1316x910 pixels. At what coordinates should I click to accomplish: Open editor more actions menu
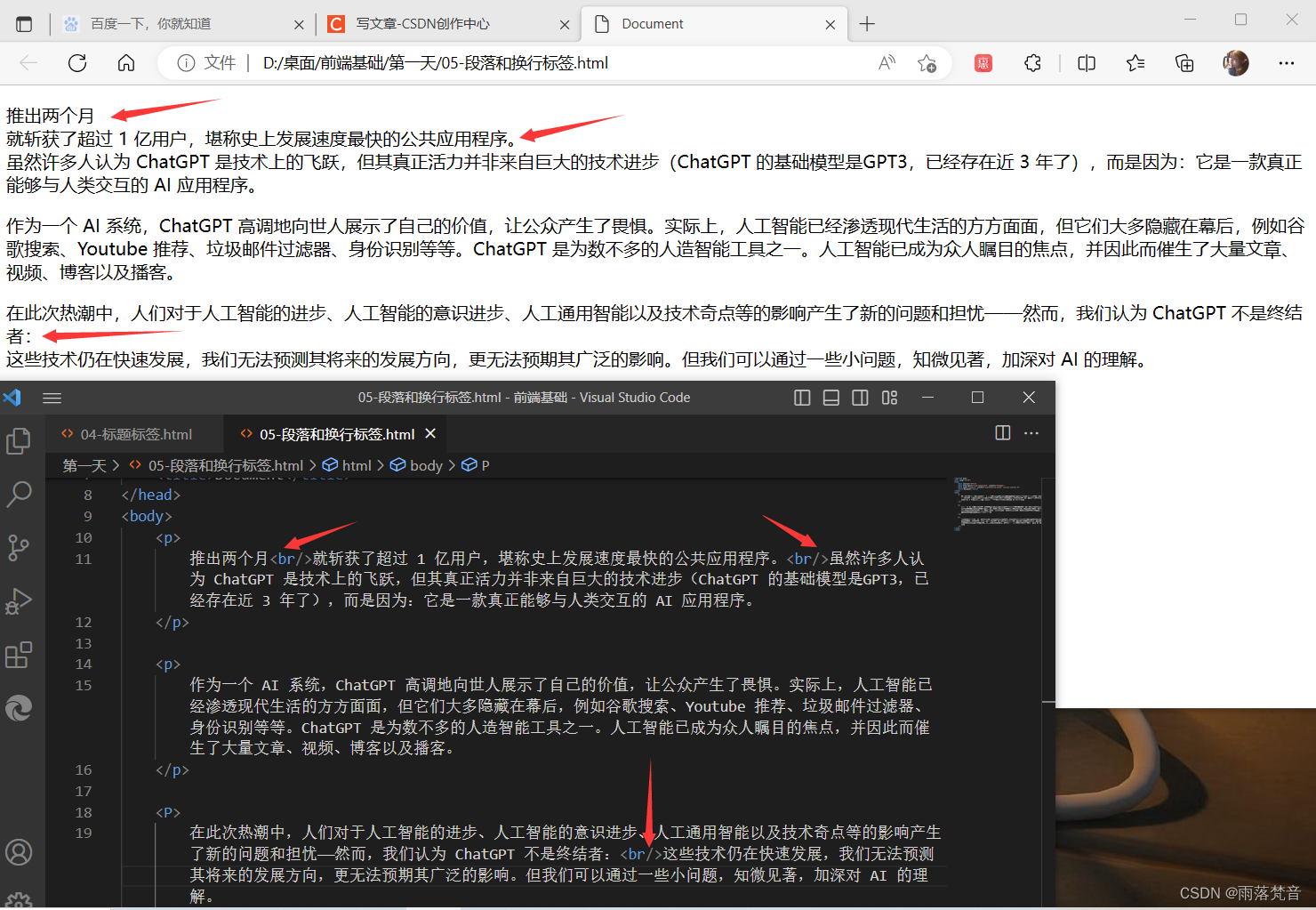point(1031,433)
